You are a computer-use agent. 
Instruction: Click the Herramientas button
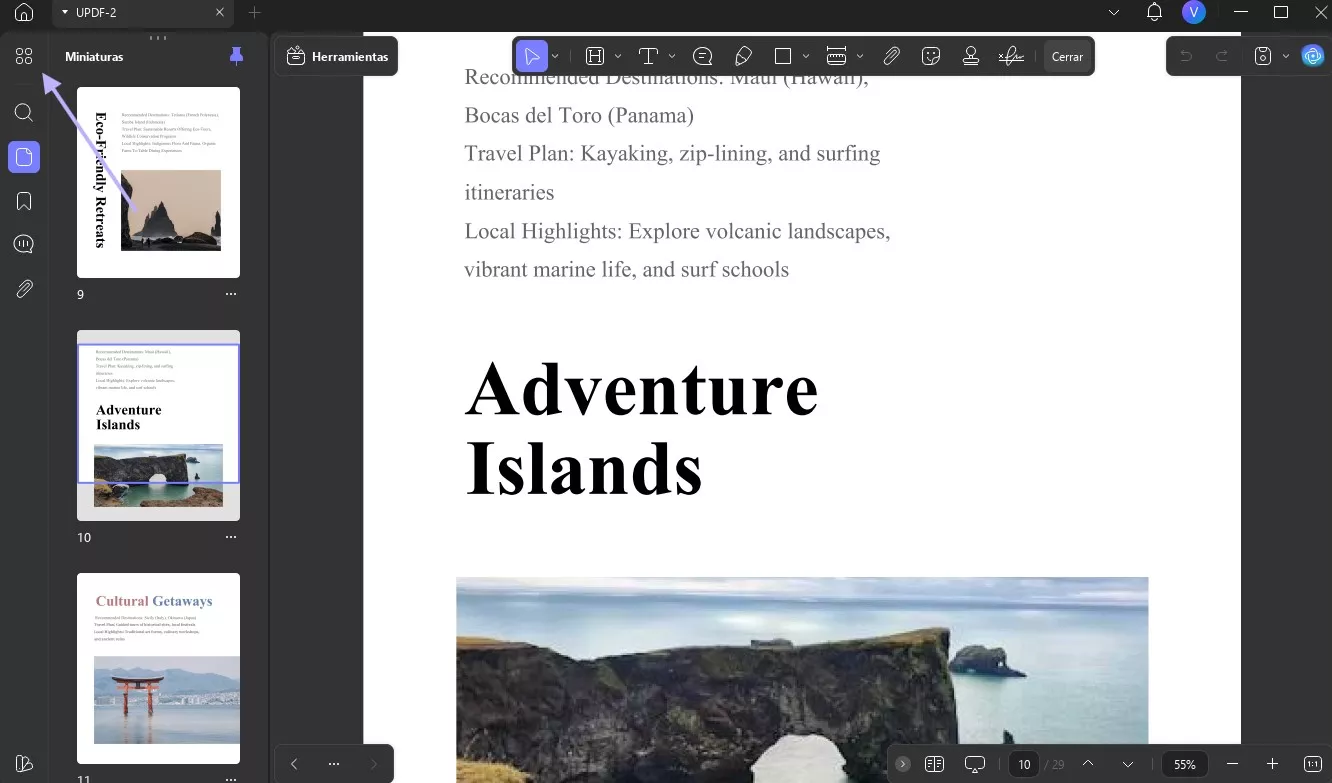337,57
